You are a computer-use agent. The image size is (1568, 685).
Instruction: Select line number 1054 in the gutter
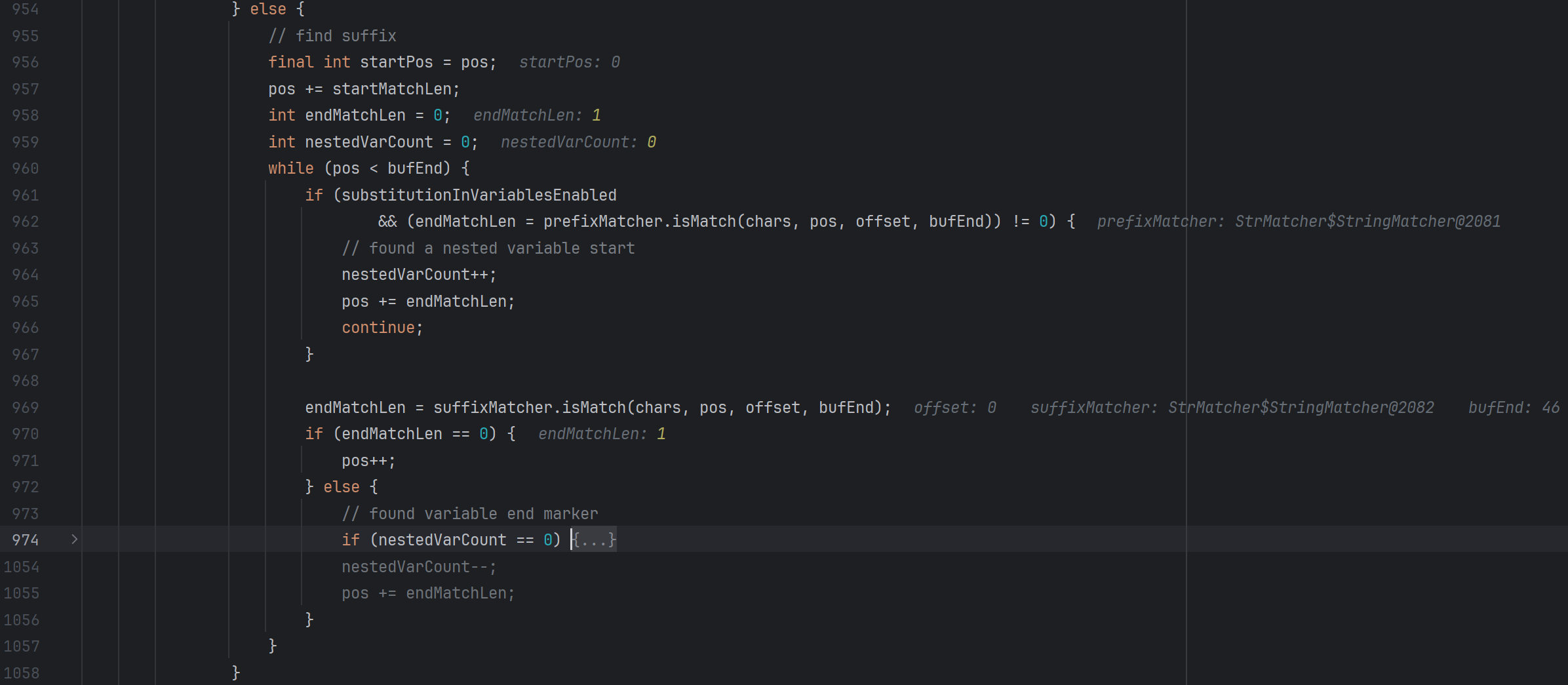(x=22, y=567)
